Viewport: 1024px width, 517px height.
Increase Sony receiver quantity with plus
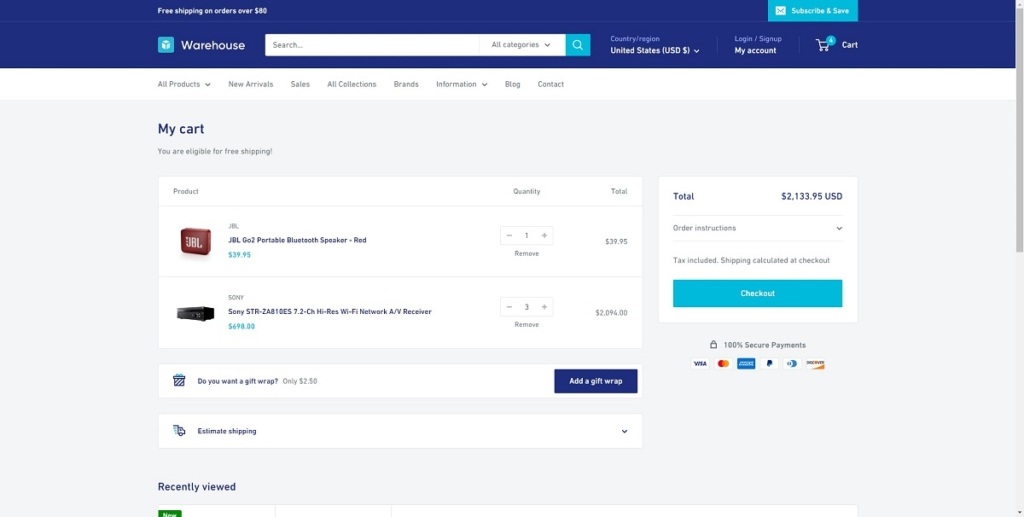point(544,307)
